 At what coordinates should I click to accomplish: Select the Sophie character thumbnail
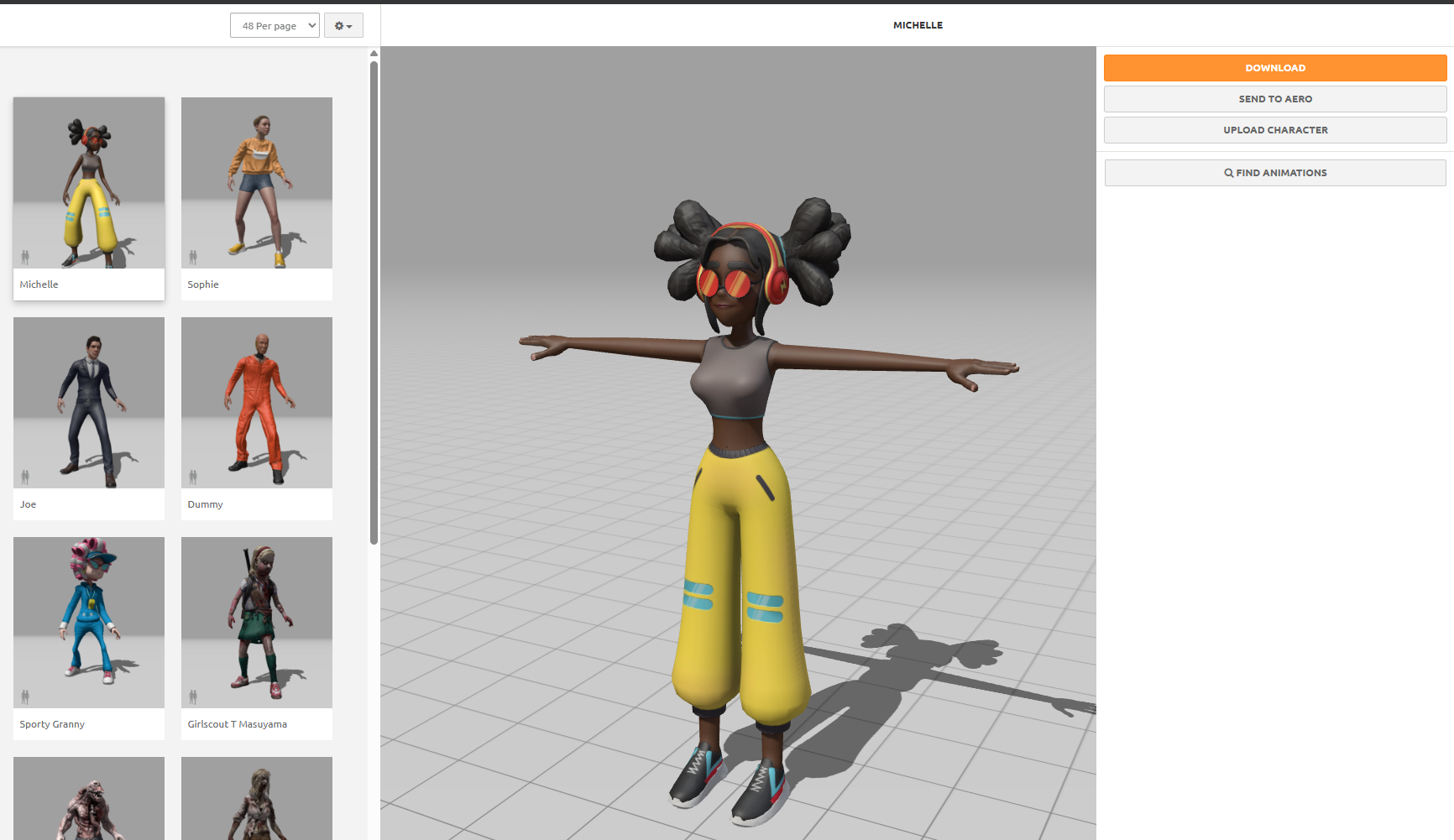pos(257,183)
